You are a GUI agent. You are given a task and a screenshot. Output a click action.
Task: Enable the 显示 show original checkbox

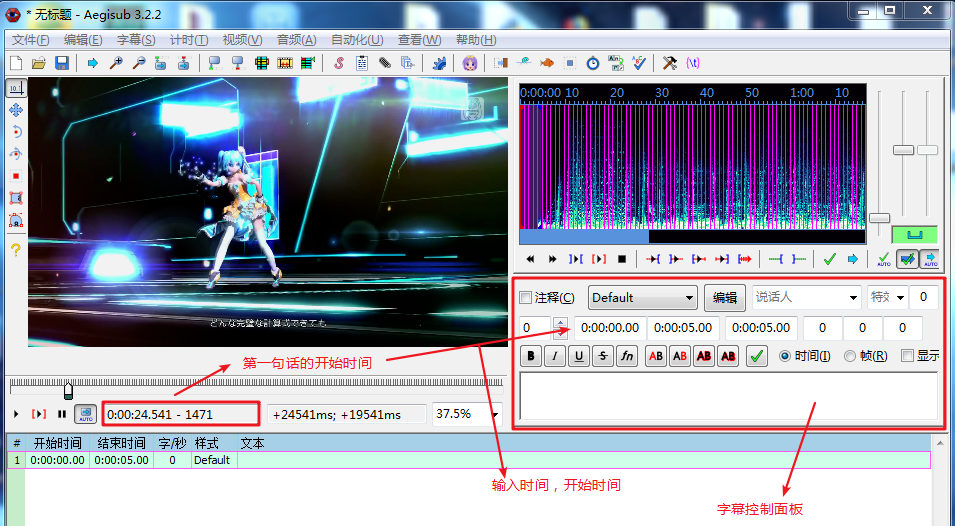[907, 355]
